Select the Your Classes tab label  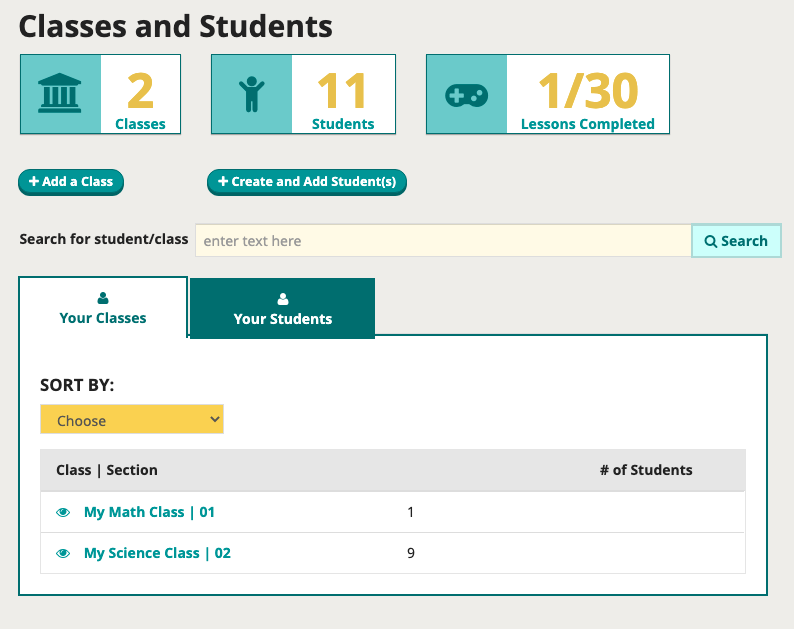click(x=103, y=318)
